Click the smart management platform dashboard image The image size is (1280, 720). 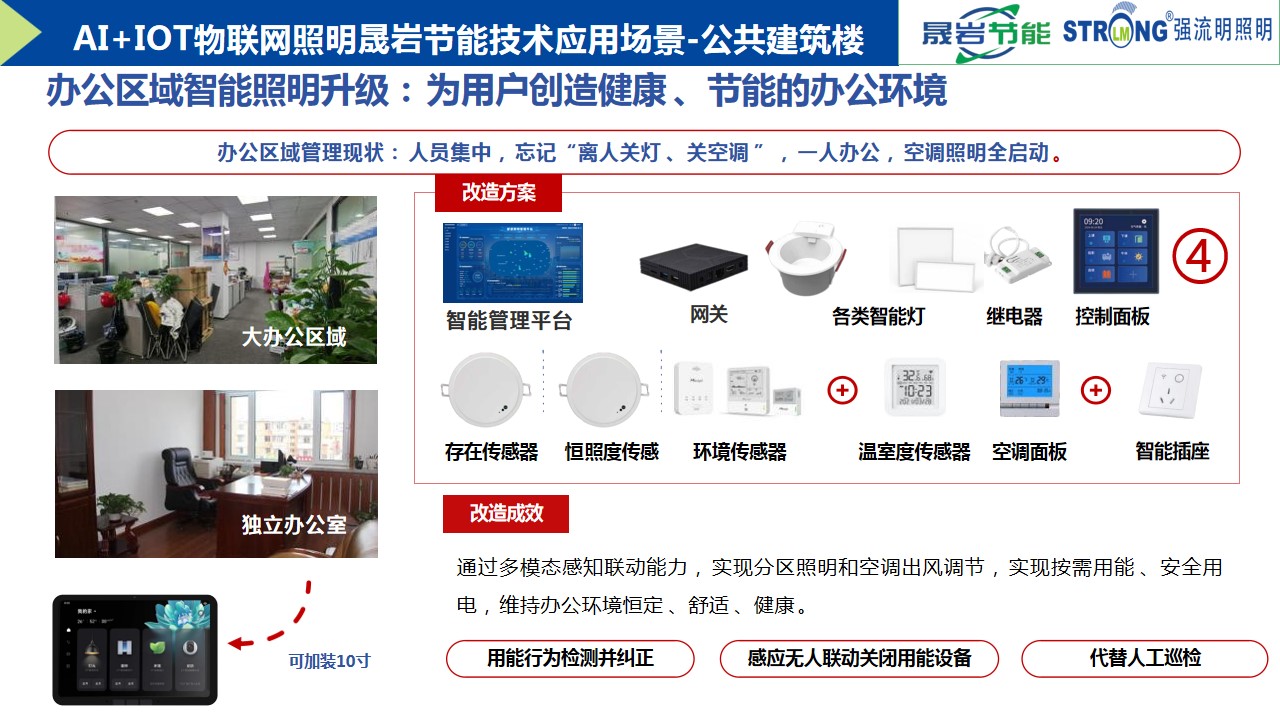point(513,263)
